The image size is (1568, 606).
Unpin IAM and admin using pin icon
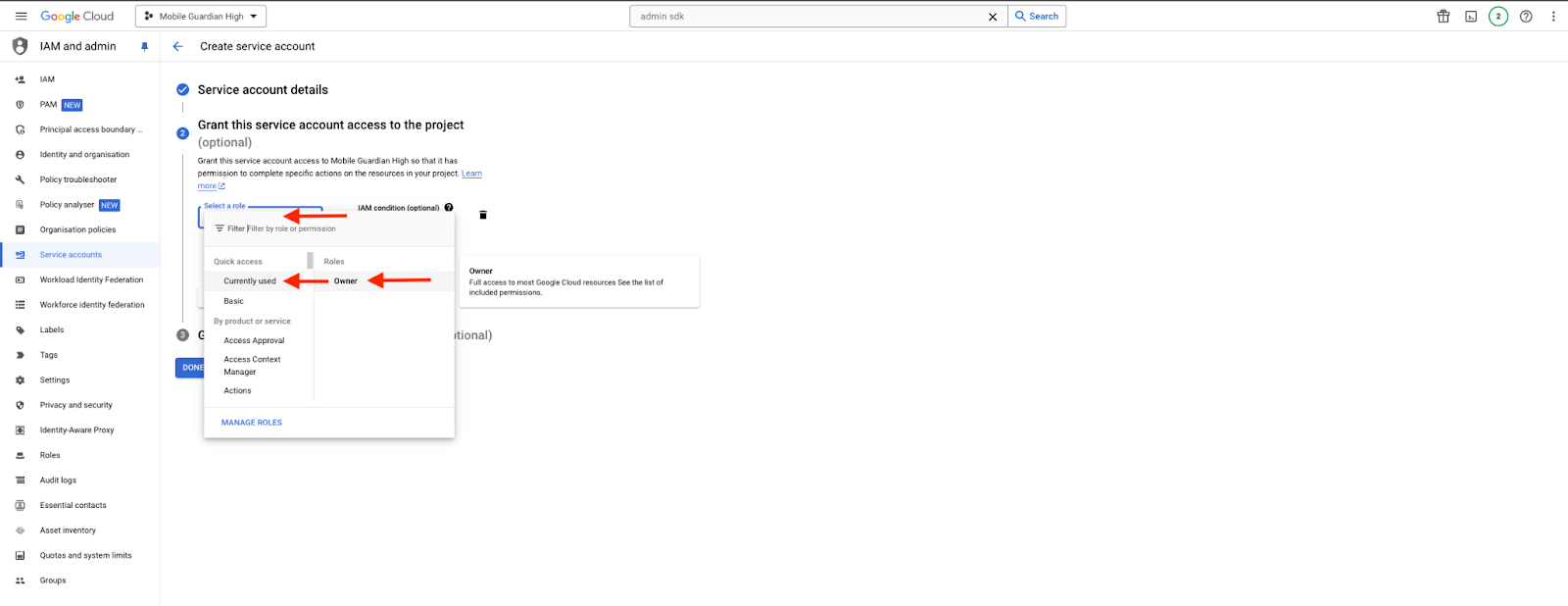144,46
